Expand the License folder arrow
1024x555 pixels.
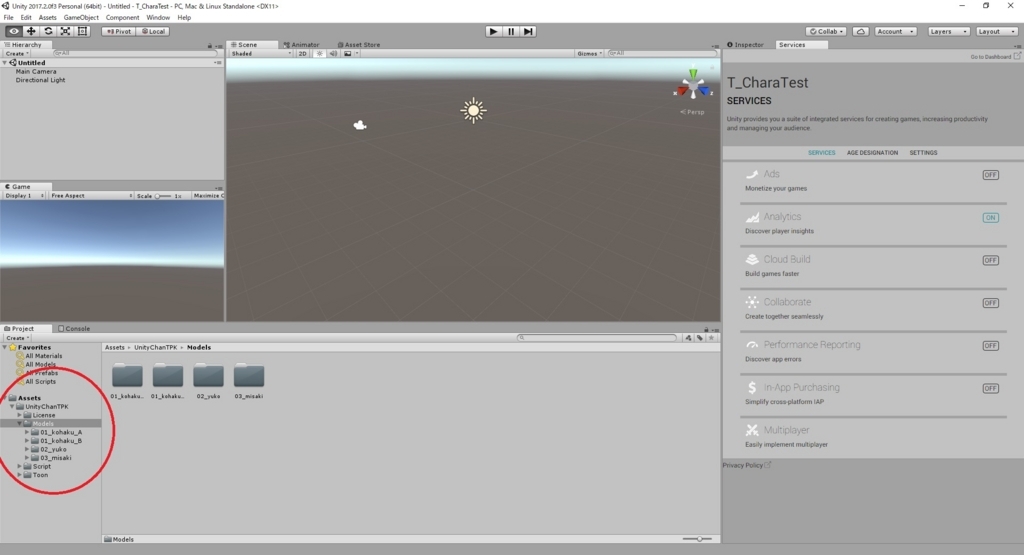click(20, 415)
